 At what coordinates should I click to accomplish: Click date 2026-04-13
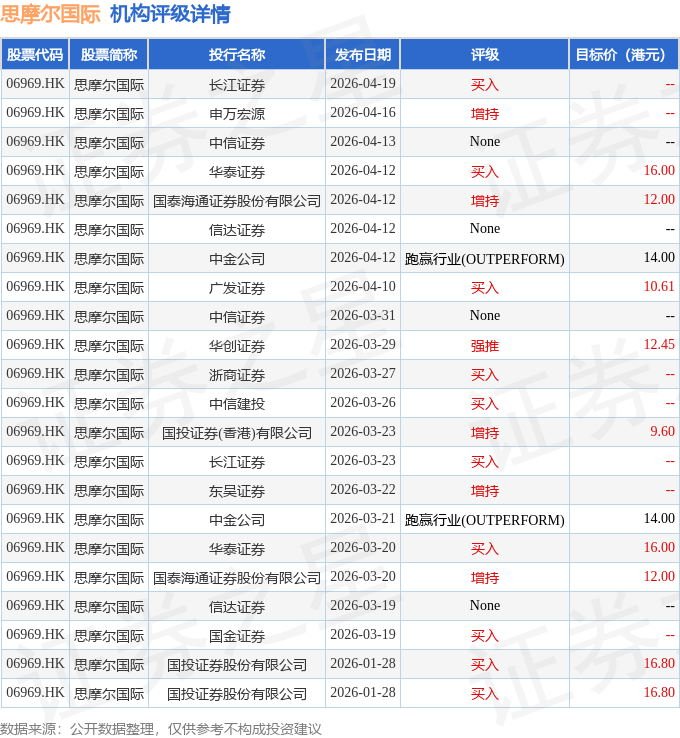pyautogui.click(x=363, y=142)
